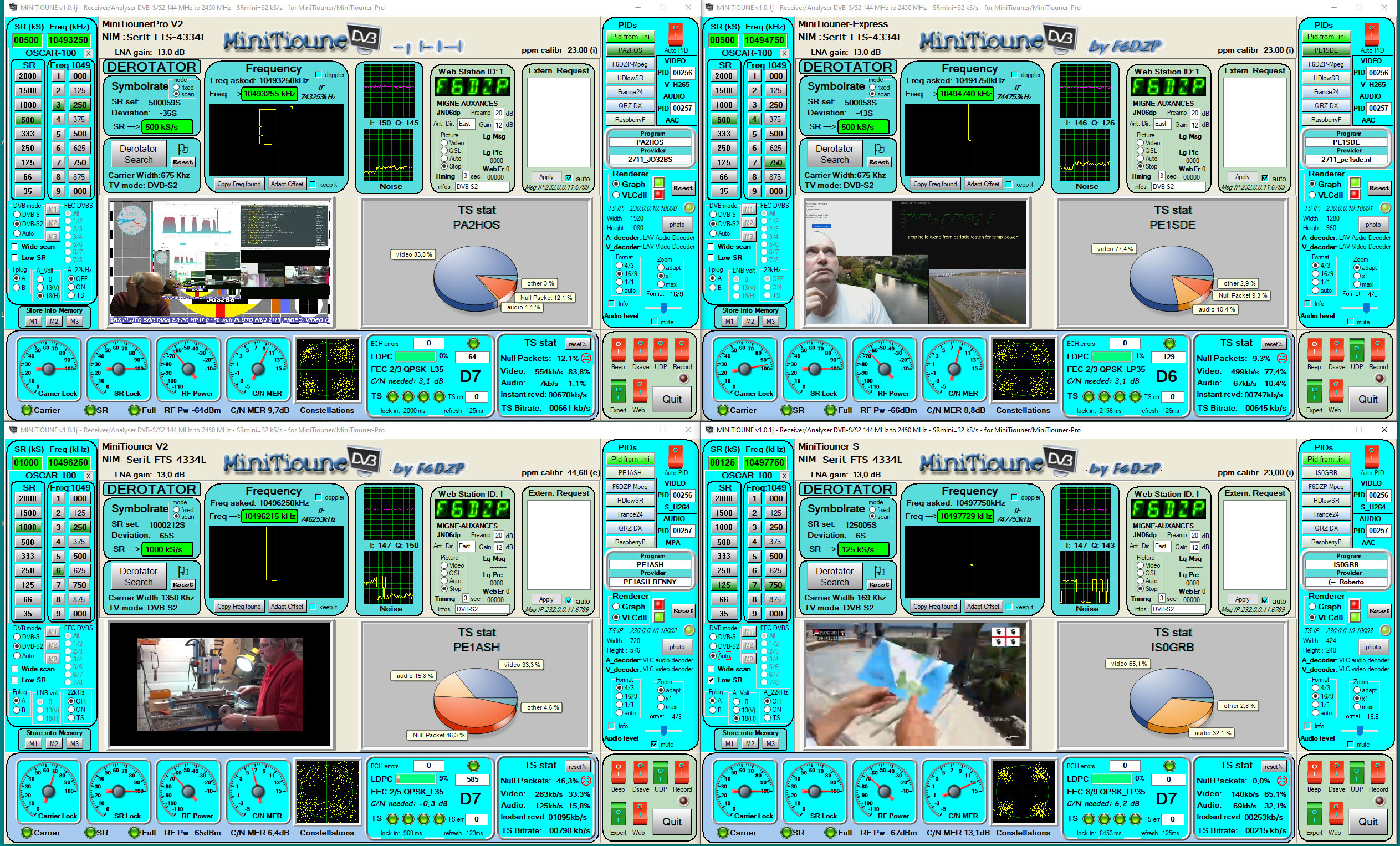Select SR 333 button in MiniTiouner-S window

[x=724, y=556]
